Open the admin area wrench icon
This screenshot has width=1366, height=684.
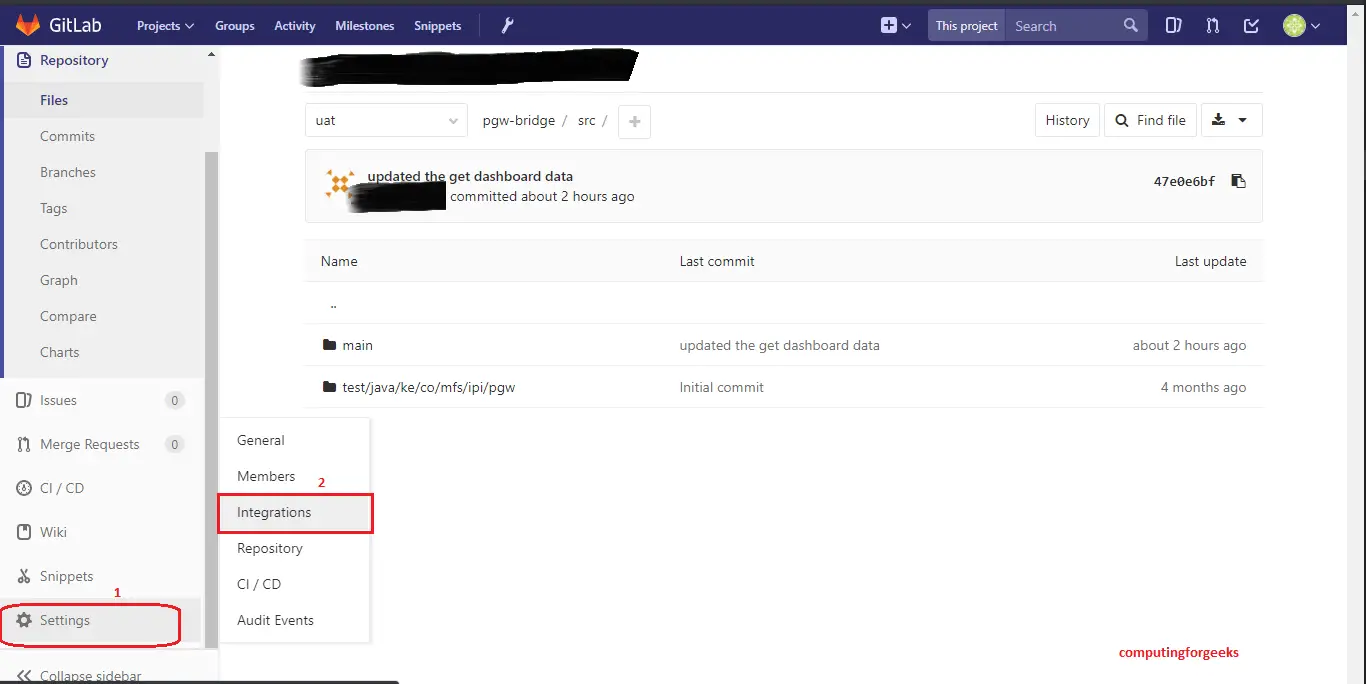coord(507,25)
